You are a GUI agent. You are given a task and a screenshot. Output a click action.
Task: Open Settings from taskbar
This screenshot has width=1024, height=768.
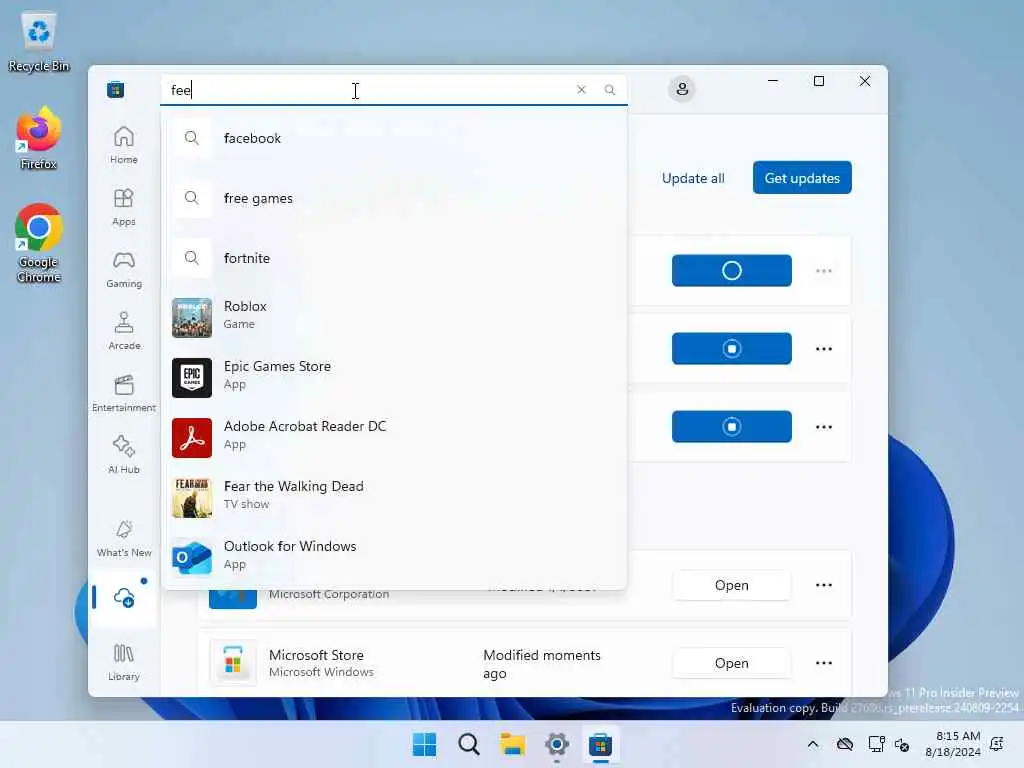(x=556, y=744)
